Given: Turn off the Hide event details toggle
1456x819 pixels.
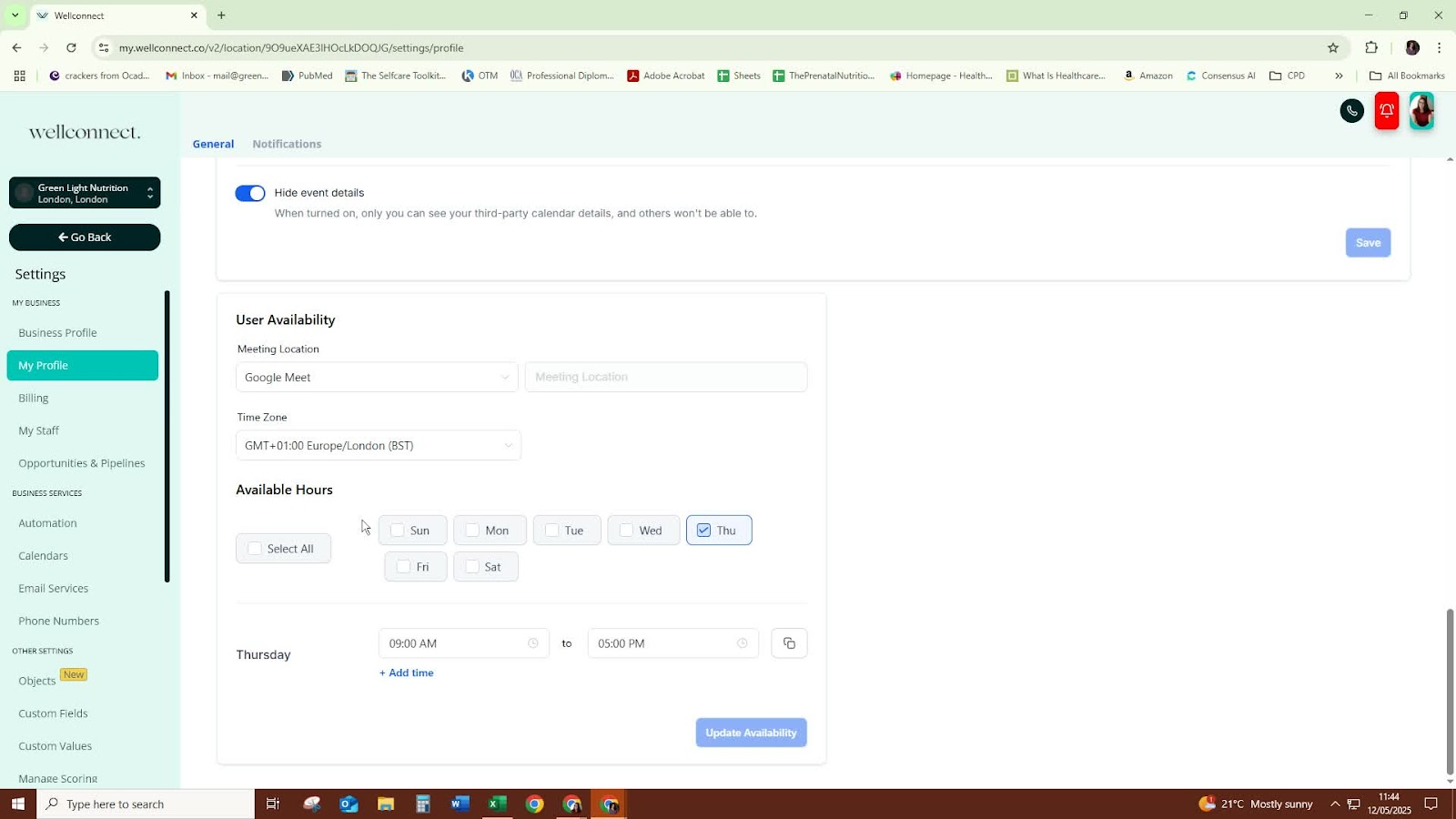Looking at the screenshot, I should tap(250, 193).
